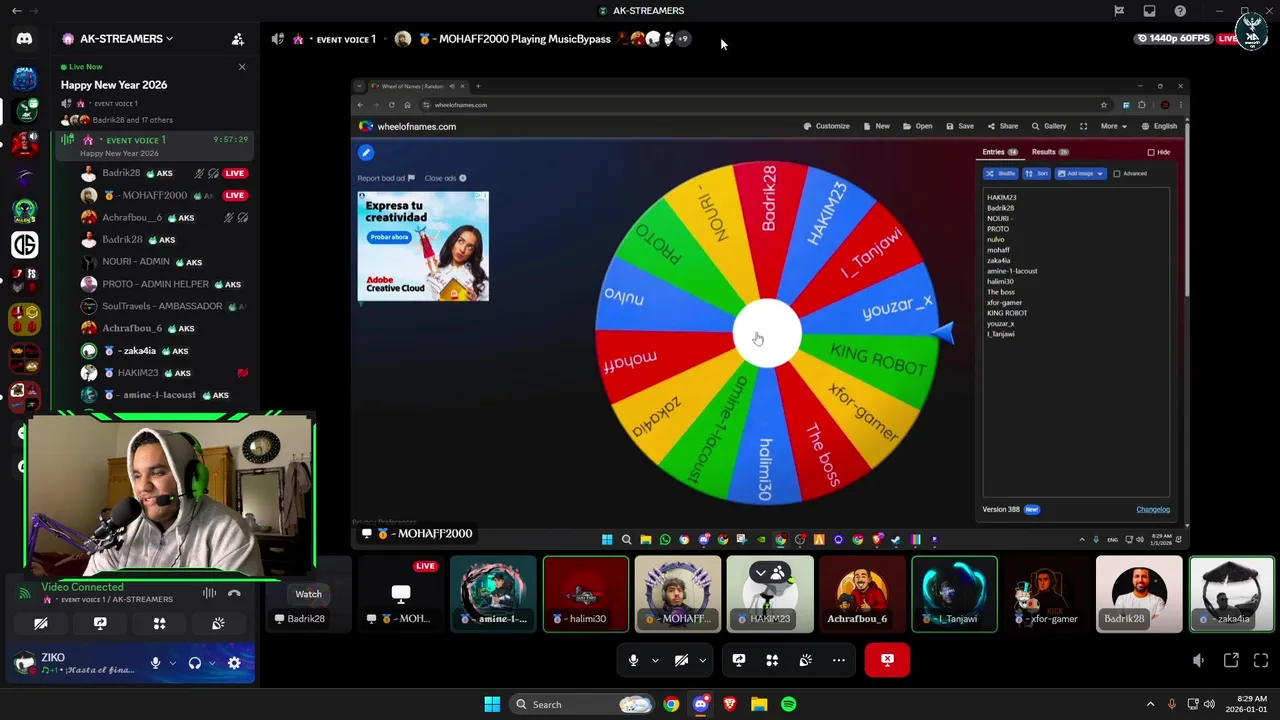The image size is (1280, 720).
Task: Switch to the Entries tab
Action: (999, 152)
